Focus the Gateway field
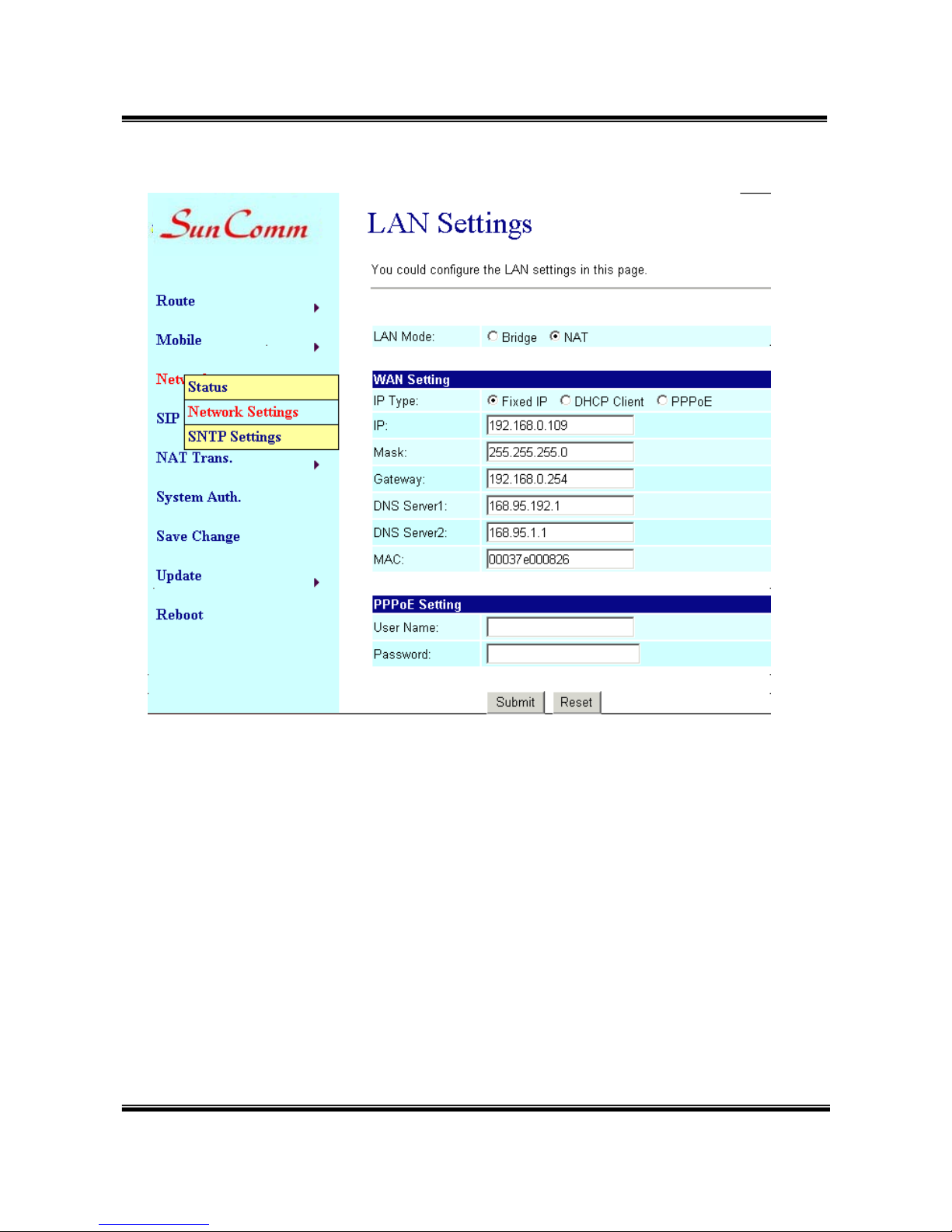Screen dimensions: 952x1232 tap(560, 479)
